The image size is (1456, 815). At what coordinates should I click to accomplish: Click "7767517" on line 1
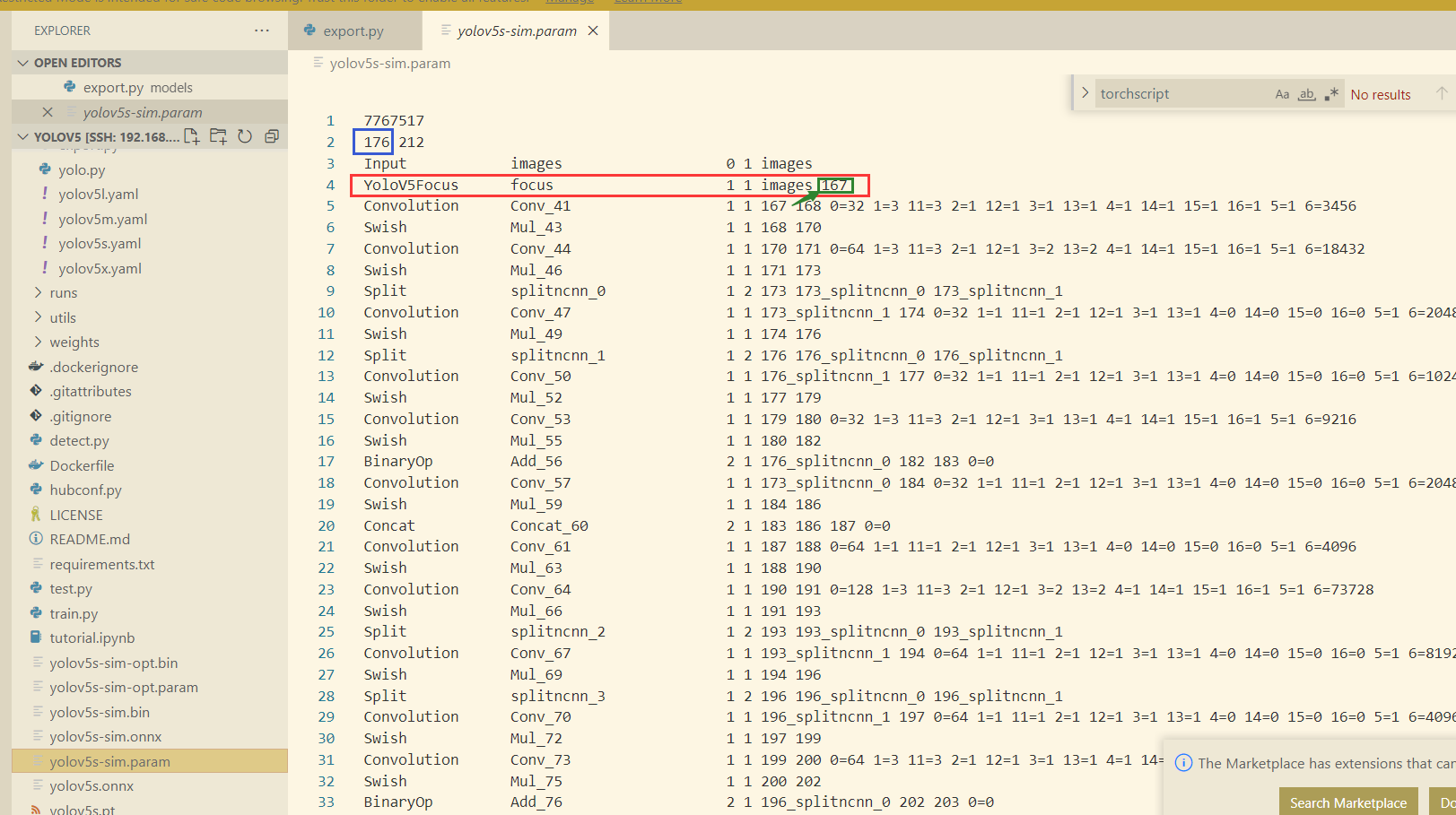394,120
